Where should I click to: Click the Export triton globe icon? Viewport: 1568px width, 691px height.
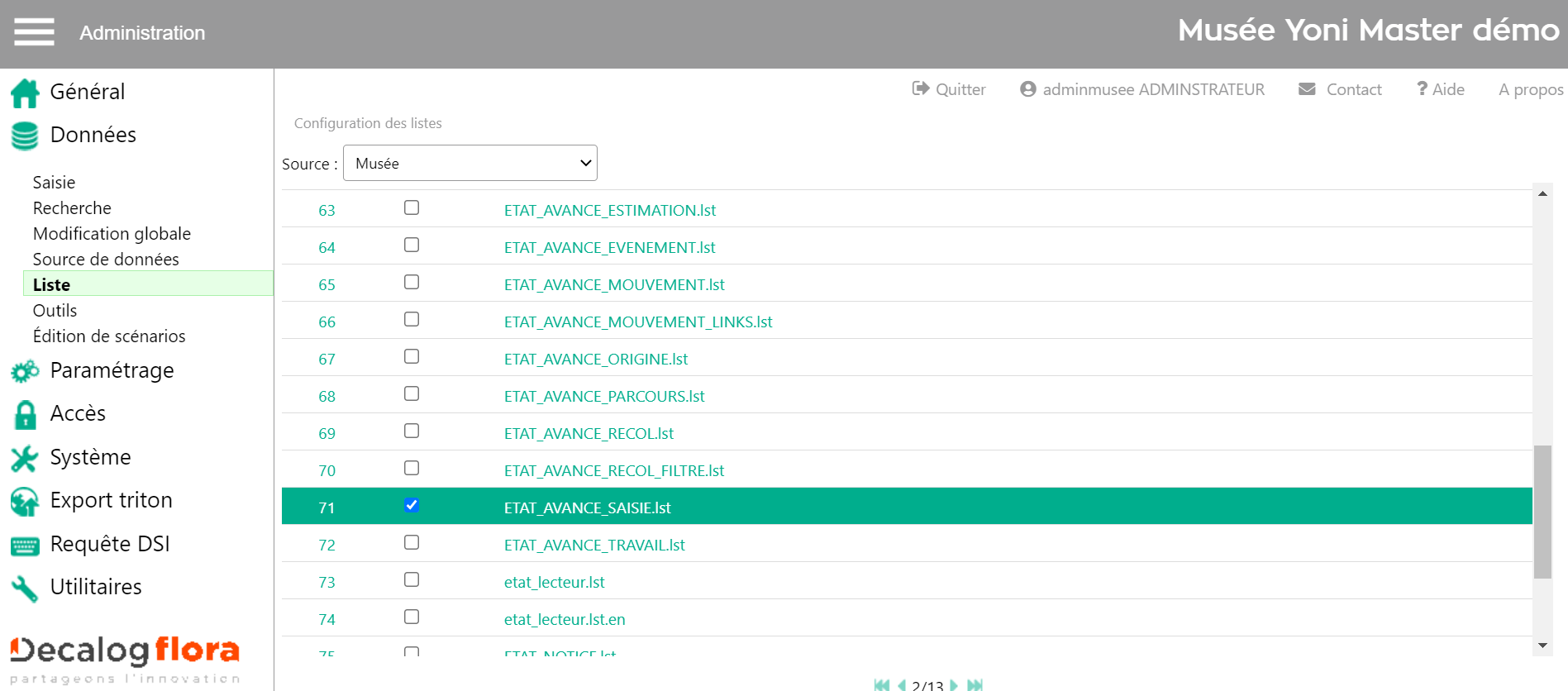click(x=25, y=502)
